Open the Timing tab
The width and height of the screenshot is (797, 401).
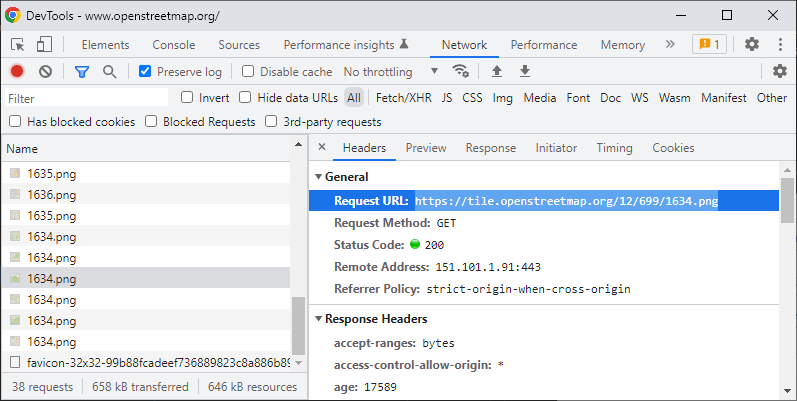[615, 148]
